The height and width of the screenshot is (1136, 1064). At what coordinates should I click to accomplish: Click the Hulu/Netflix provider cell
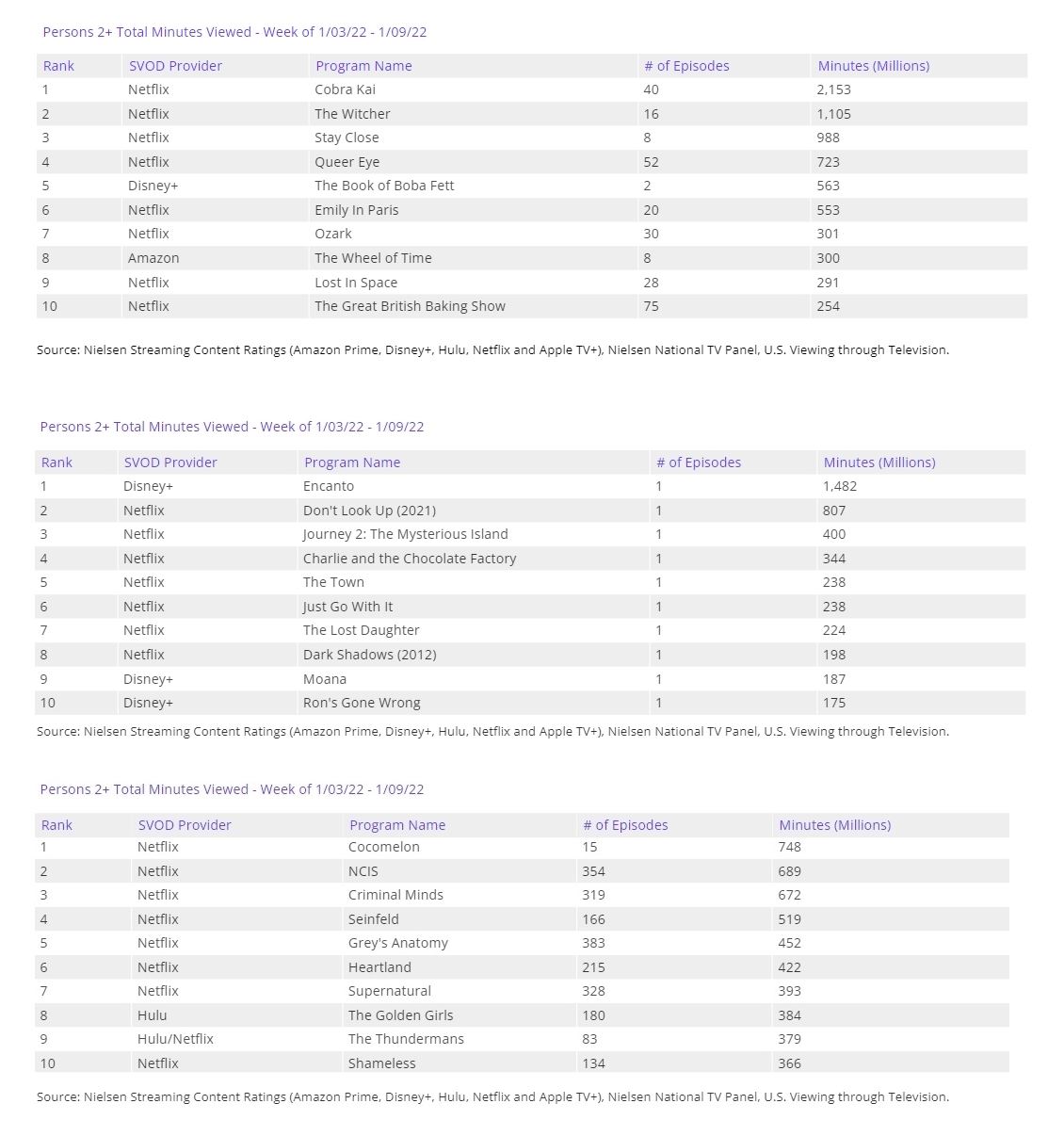point(175,1039)
